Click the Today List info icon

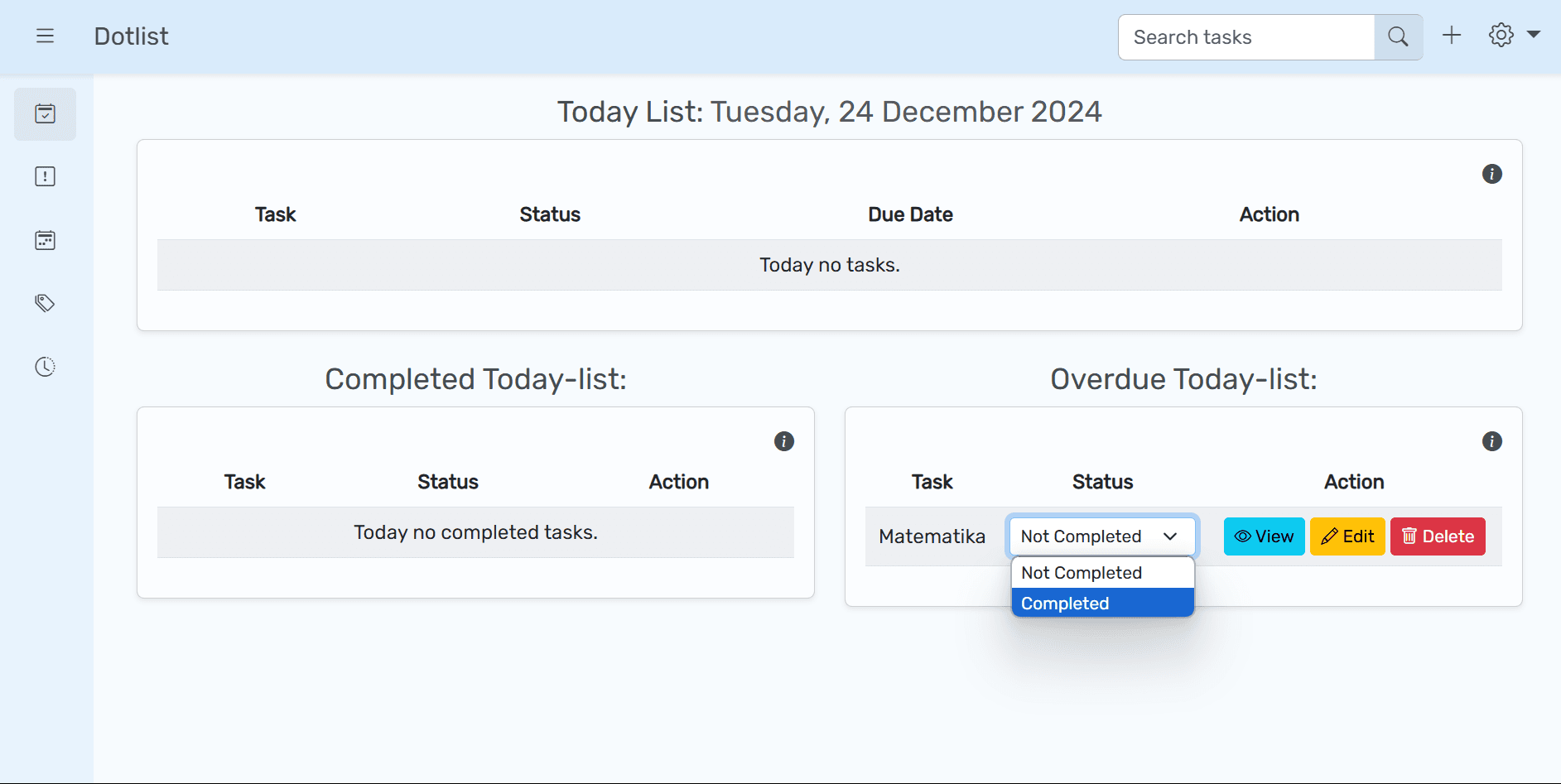point(1491,174)
